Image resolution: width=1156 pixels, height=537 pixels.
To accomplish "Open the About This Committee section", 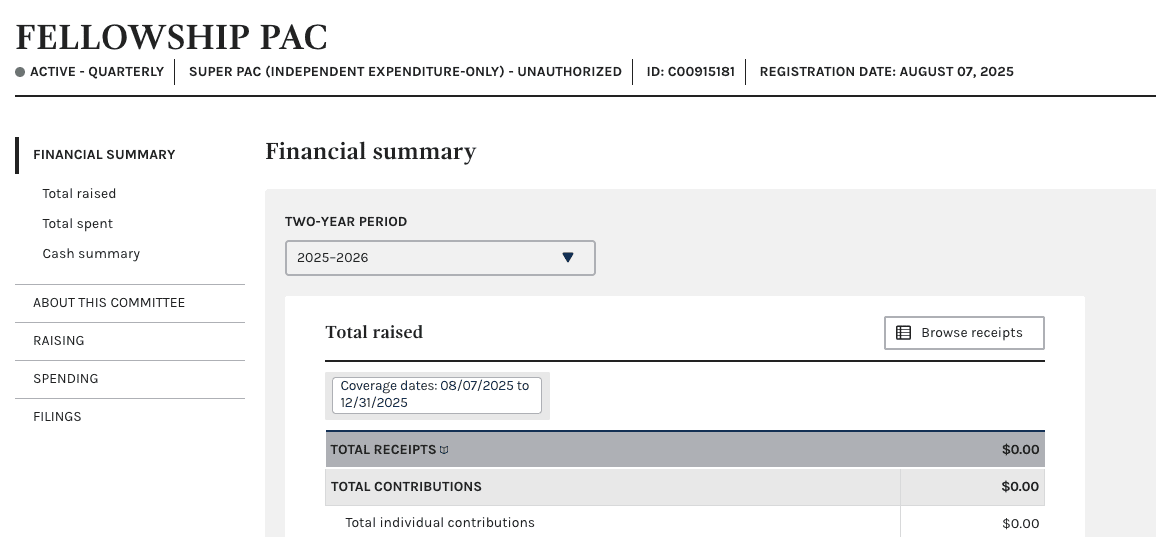I will 109,303.
